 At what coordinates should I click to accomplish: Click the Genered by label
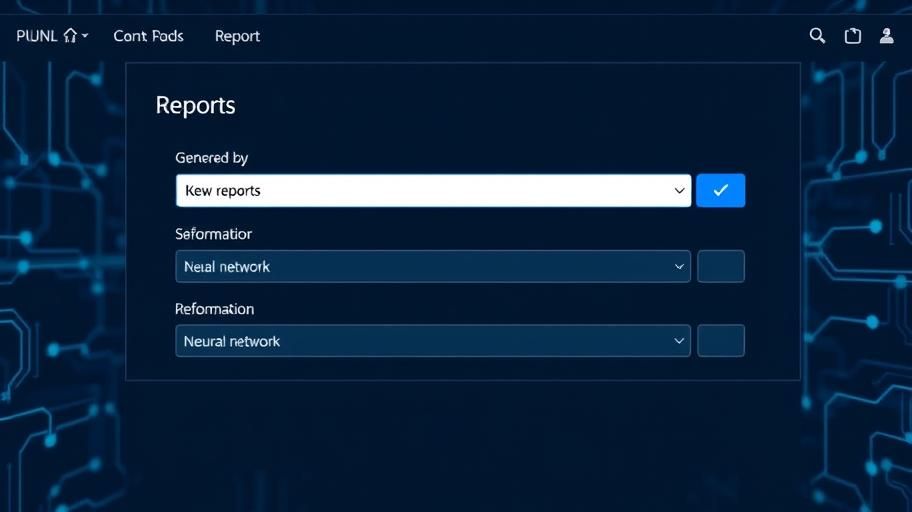click(x=211, y=158)
